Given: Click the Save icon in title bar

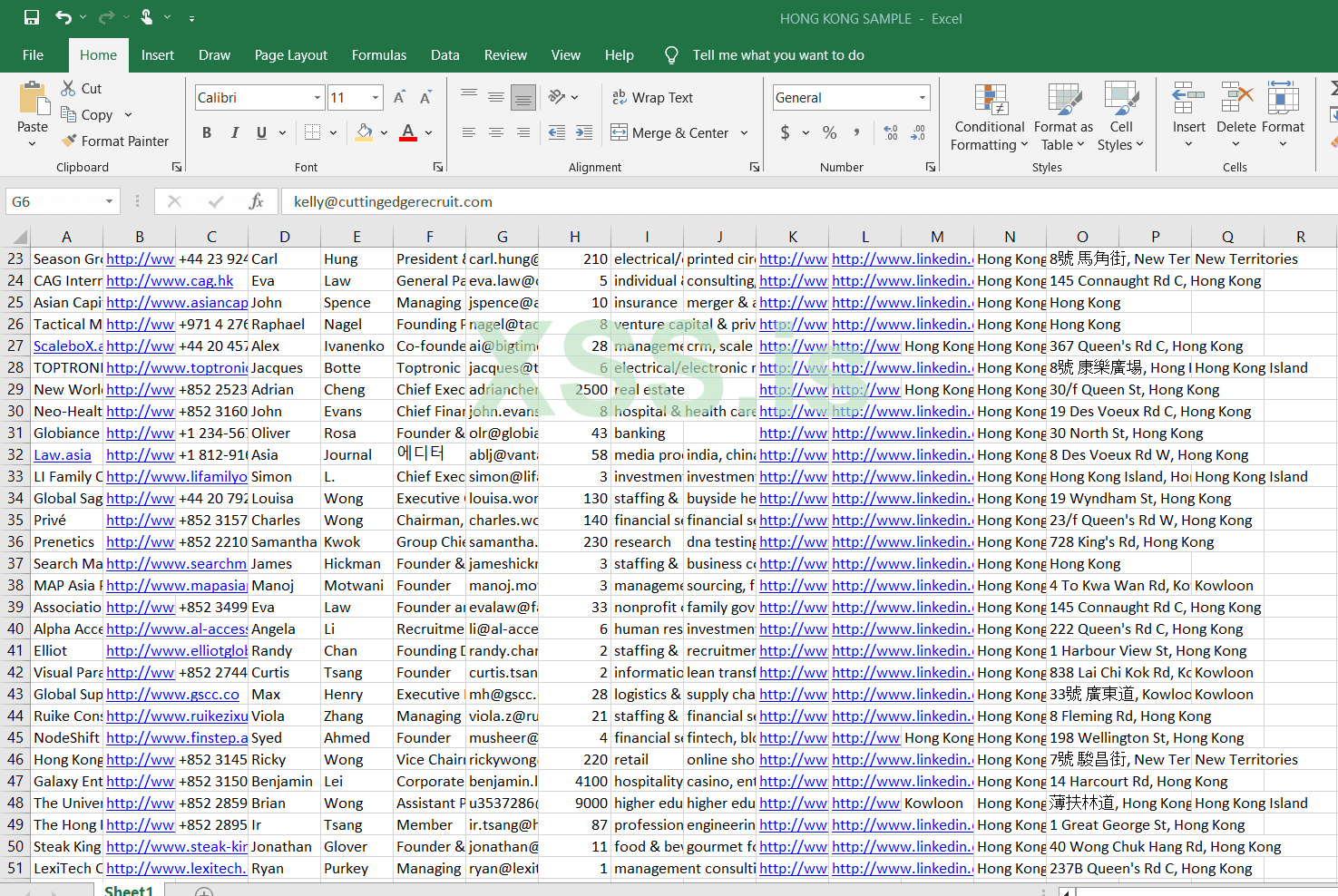Looking at the screenshot, I should pos(32,17).
